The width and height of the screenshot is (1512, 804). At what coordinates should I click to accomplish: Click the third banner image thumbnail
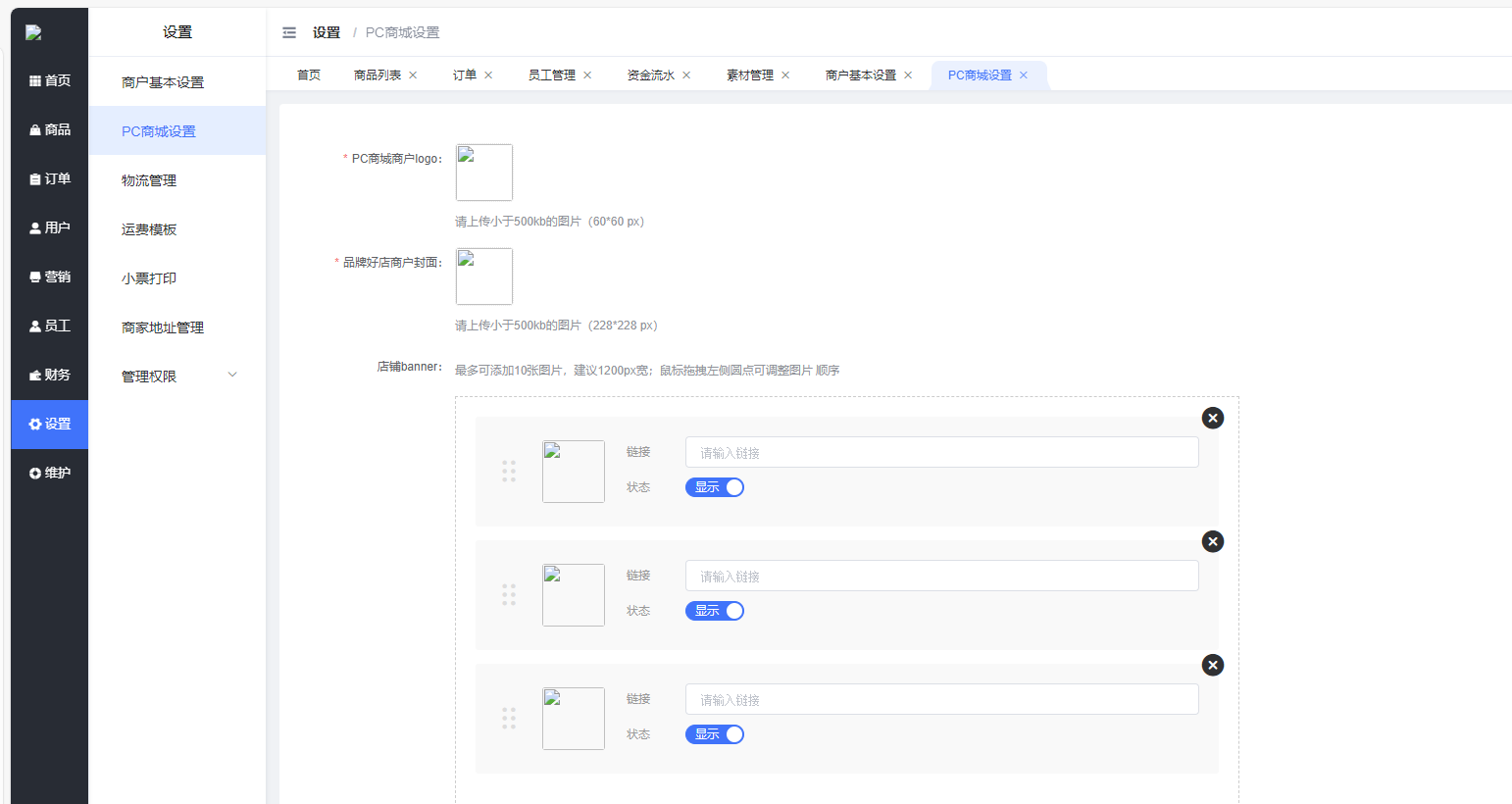[574, 719]
